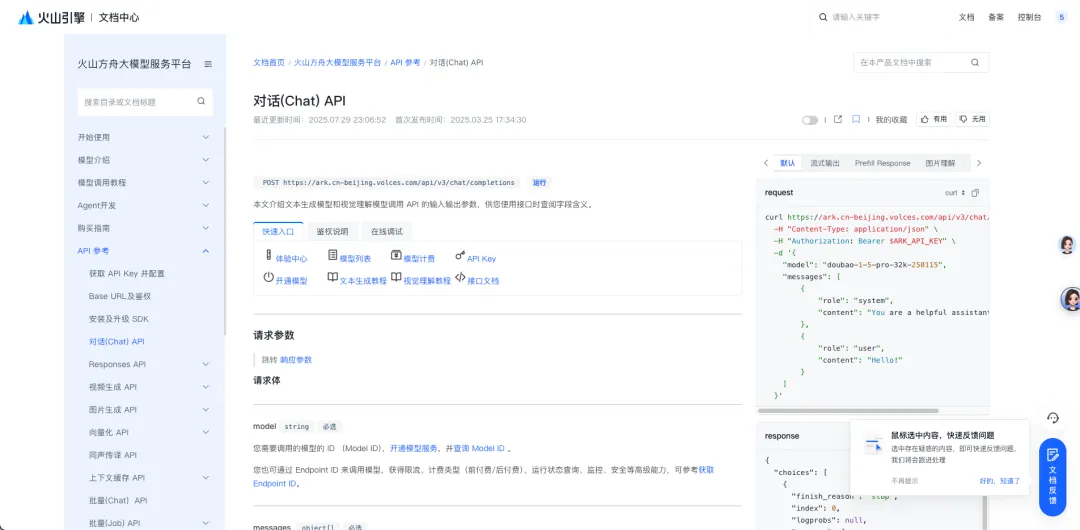This screenshot has height=530, width=1080.
Task: Click the 火山引擎 logo
Action: pos(52,17)
